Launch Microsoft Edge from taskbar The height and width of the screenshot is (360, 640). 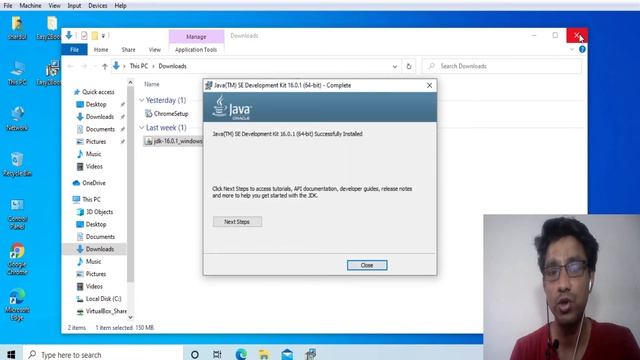(x=241, y=354)
